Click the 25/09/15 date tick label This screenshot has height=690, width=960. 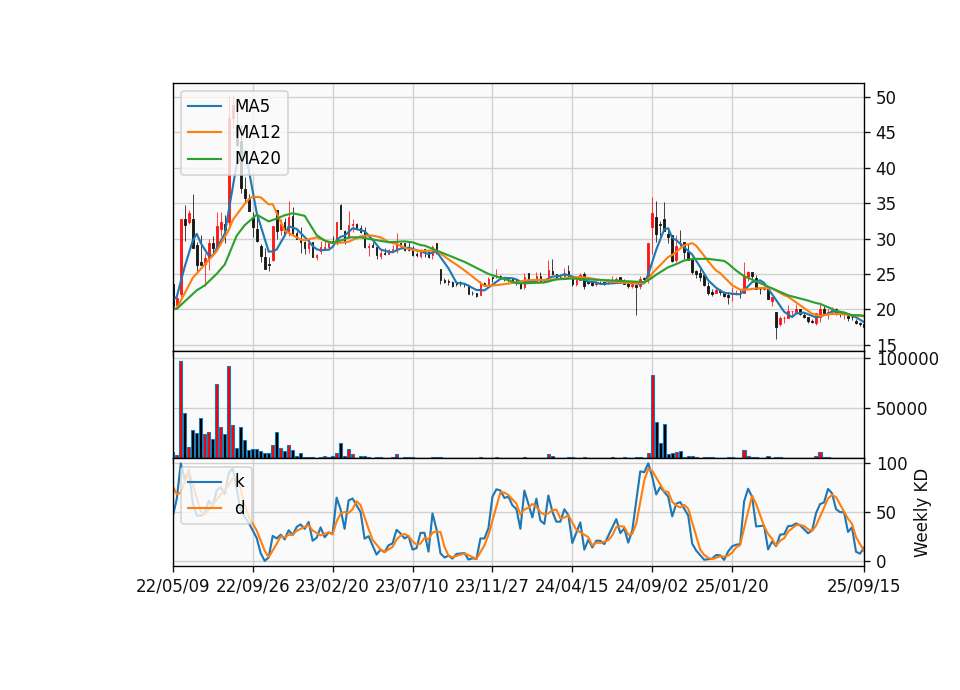(x=864, y=586)
